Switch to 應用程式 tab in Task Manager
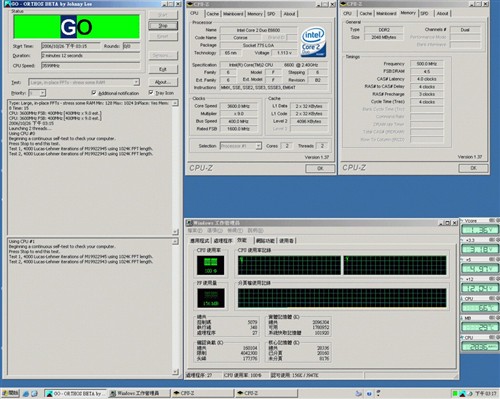Screen dimensions: 500x399 [x=200, y=241]
